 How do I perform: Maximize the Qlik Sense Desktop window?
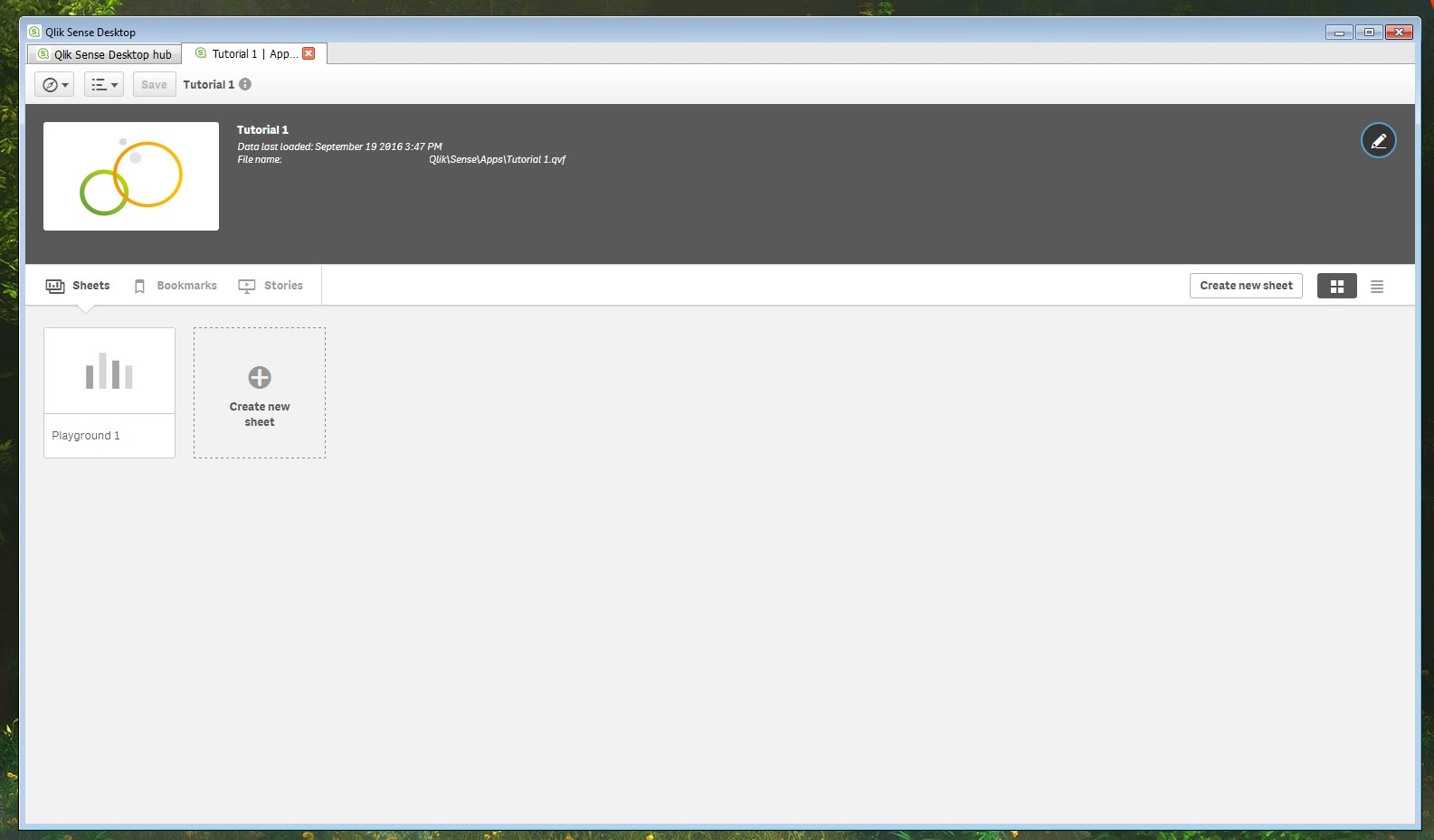(1369, 33)
